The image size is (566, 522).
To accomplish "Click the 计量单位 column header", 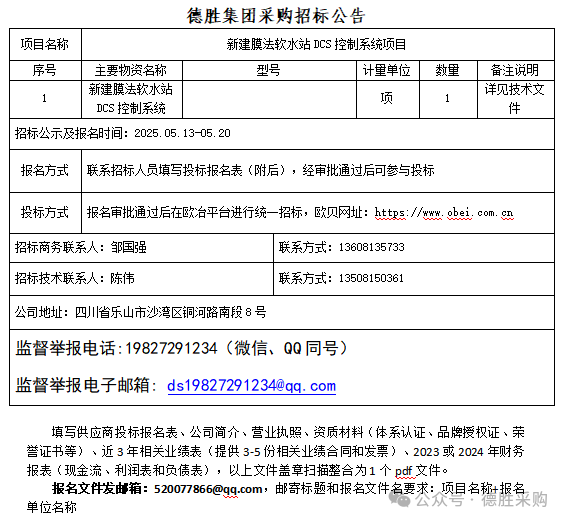I will coord(388,70).
